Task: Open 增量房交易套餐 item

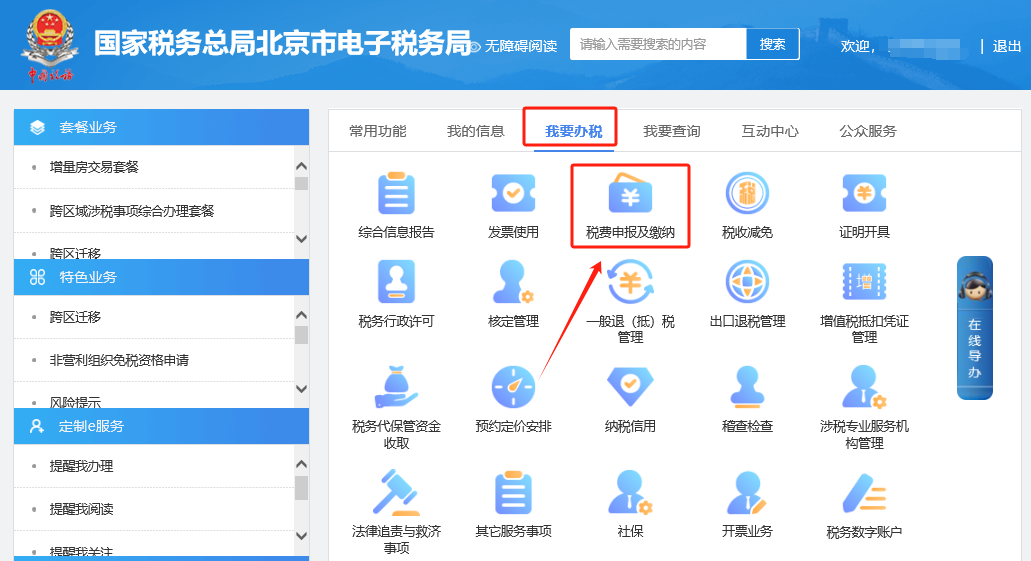Action: 94,167
